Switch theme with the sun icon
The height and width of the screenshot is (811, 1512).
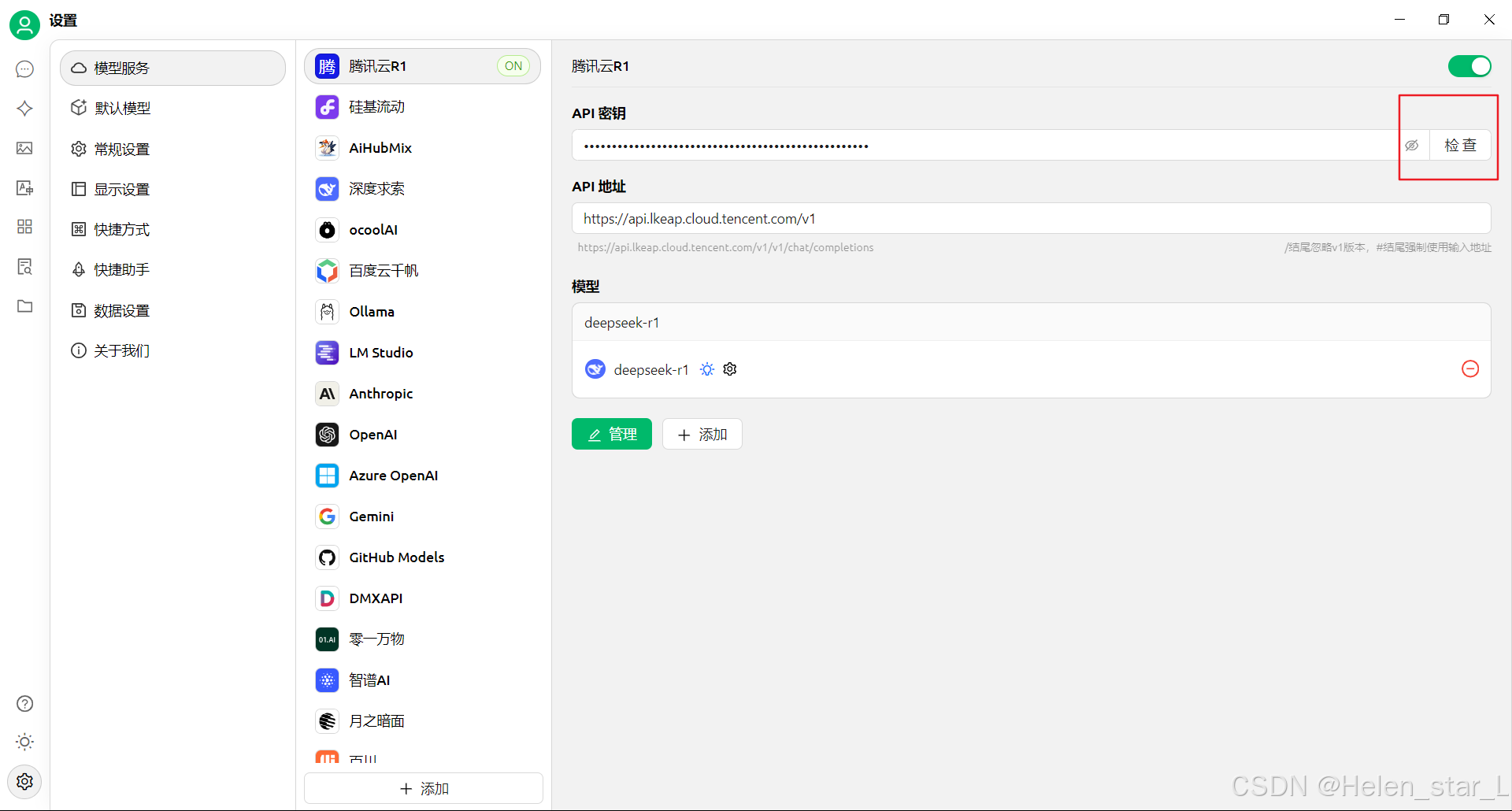click(24, 742)
